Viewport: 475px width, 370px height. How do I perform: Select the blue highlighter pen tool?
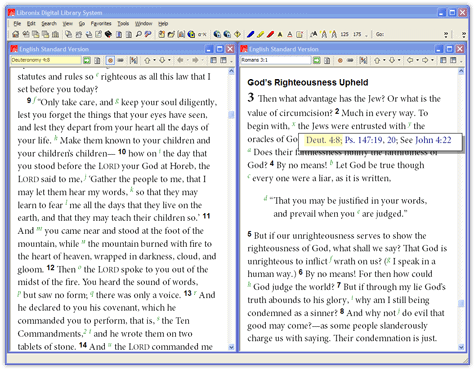pyautogui.click(x=251, y=34)
